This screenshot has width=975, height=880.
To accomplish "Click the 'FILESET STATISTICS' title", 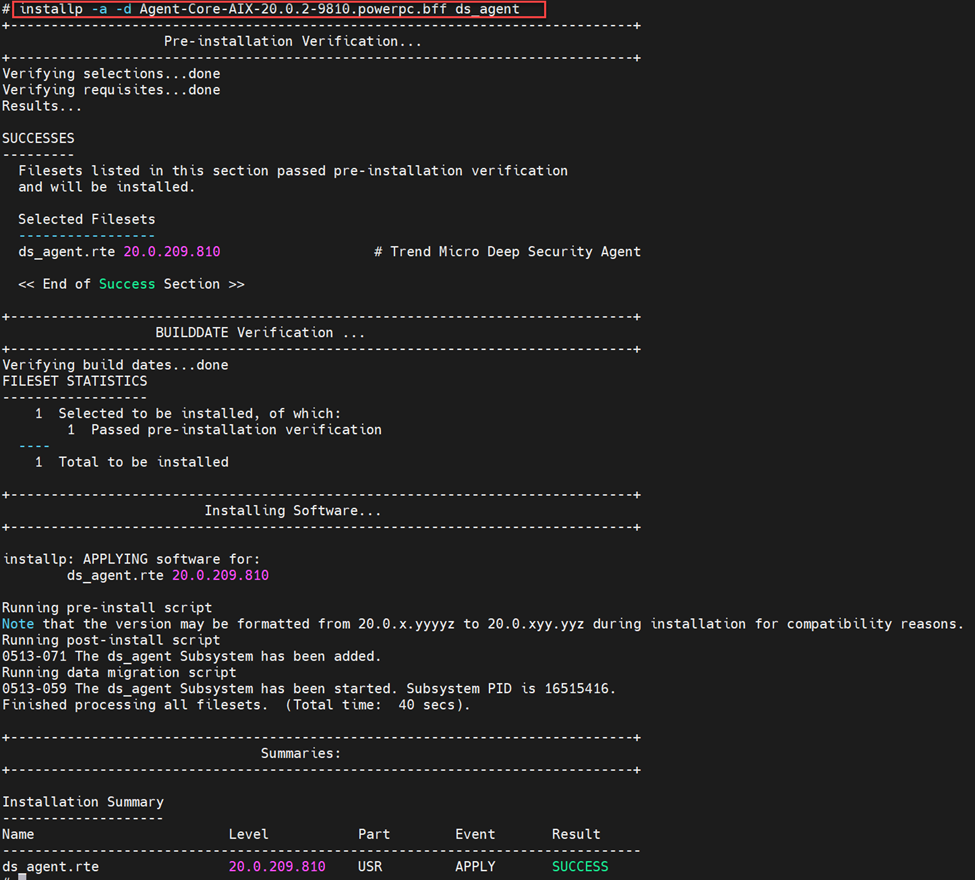I will tap(75, 381).
